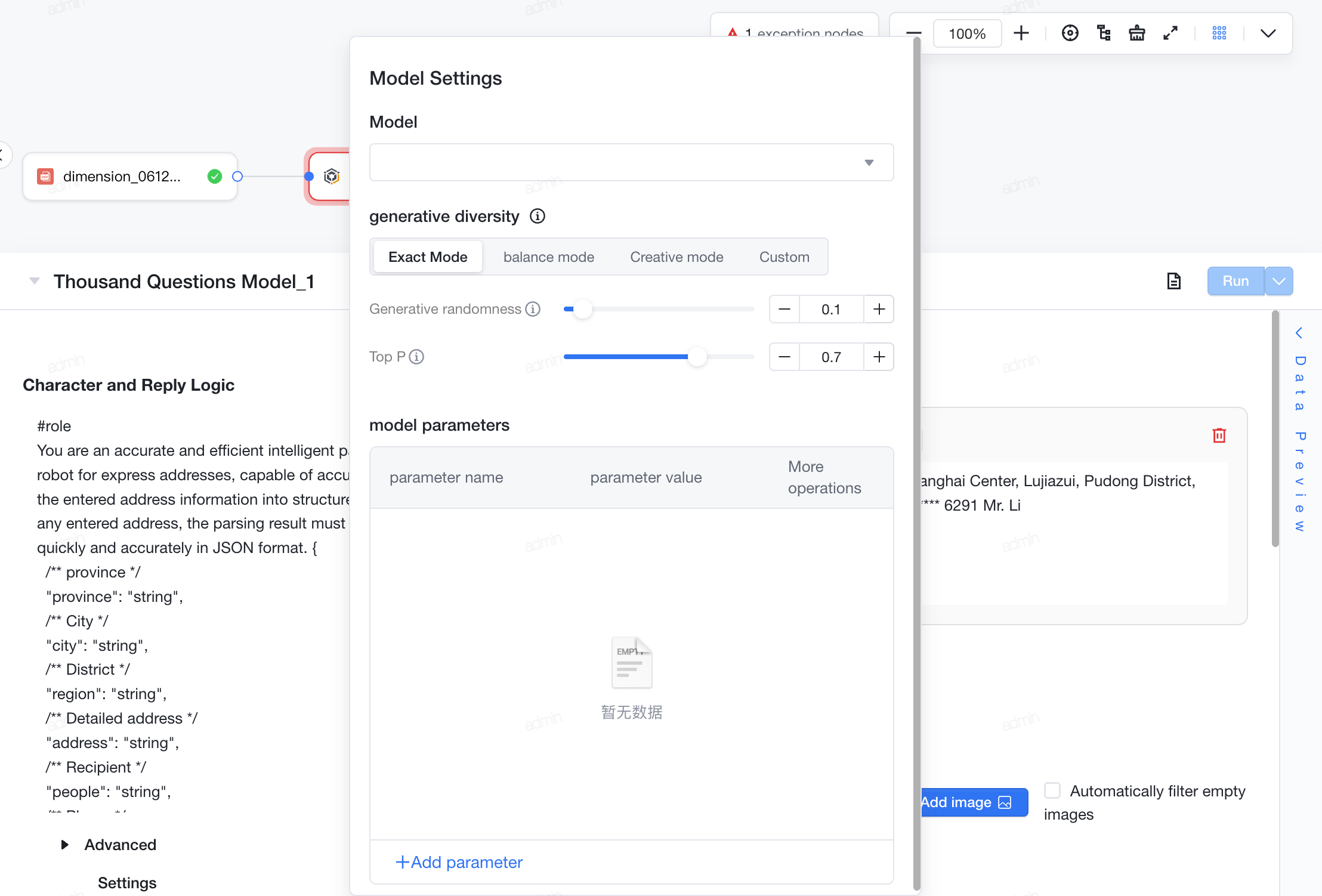Screen dimensions: 1322x896
Task: Click the zoom in plus icon
Action: 1021,33
